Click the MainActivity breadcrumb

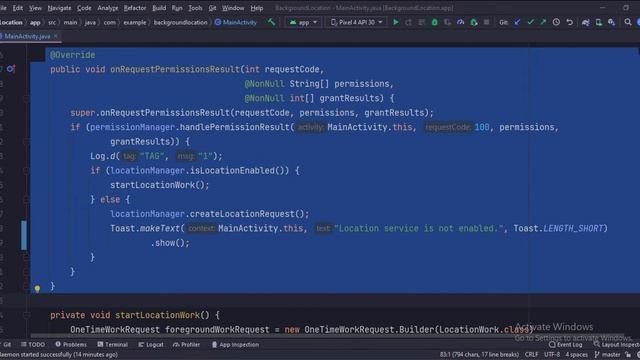[236, 22]
